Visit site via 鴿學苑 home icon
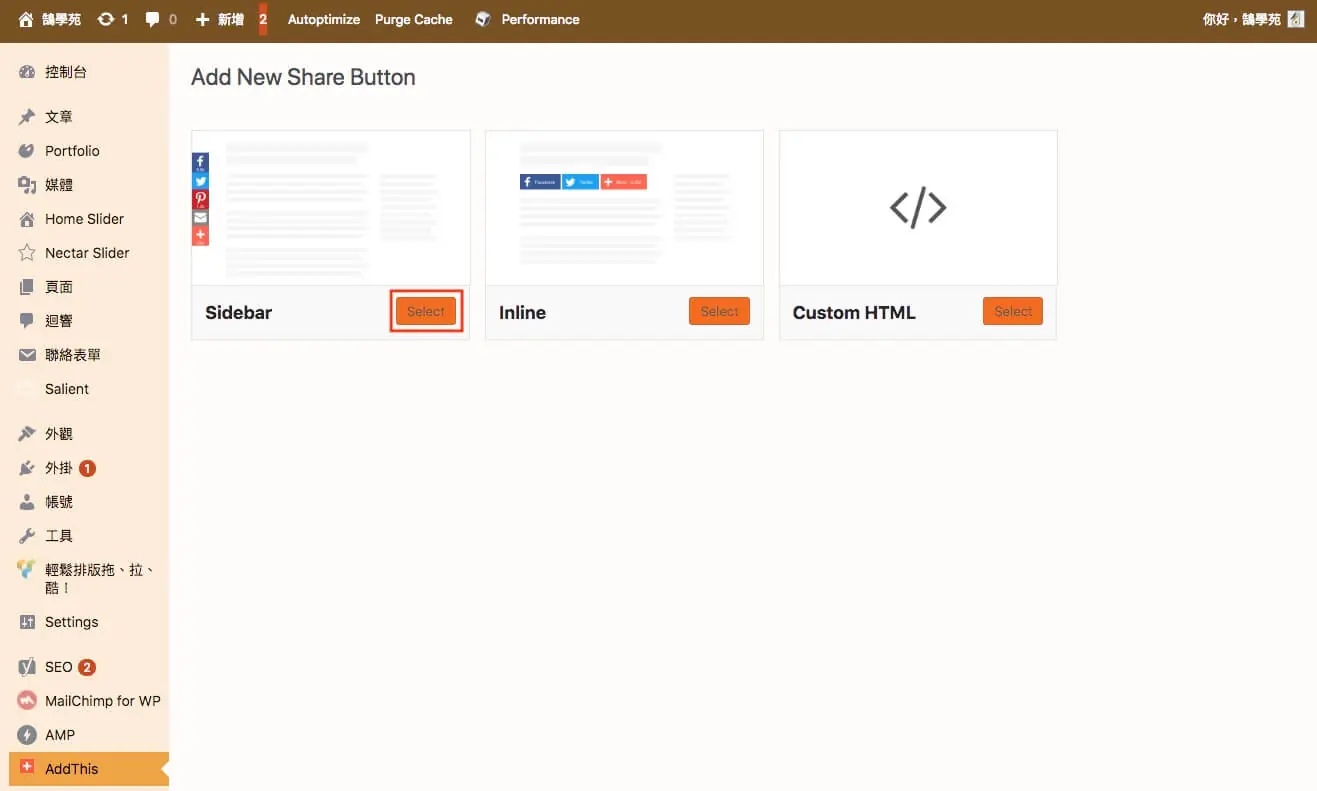 49,19
